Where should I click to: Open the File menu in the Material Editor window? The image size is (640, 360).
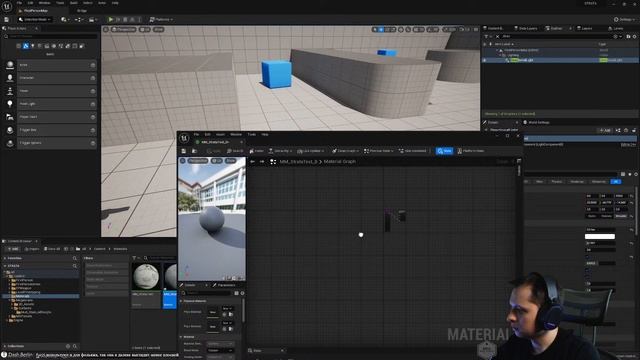click(196, 134)
